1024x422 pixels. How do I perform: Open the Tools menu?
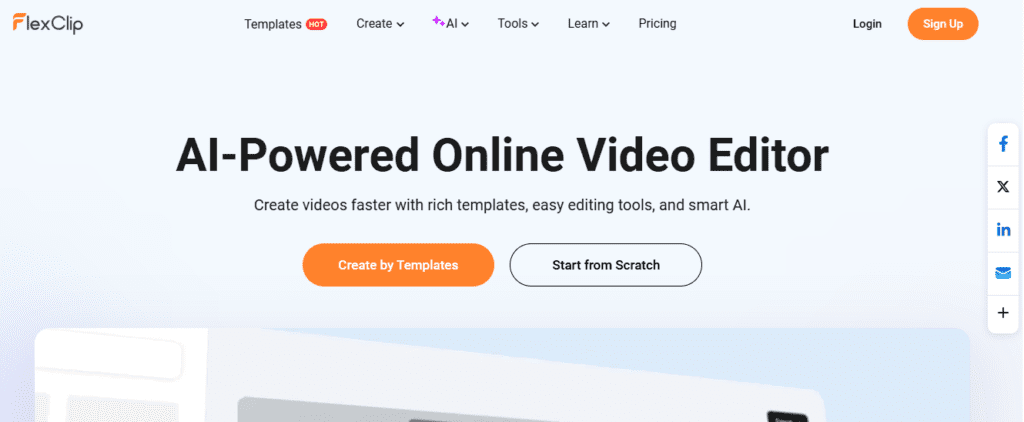click(x=518, y=24)
